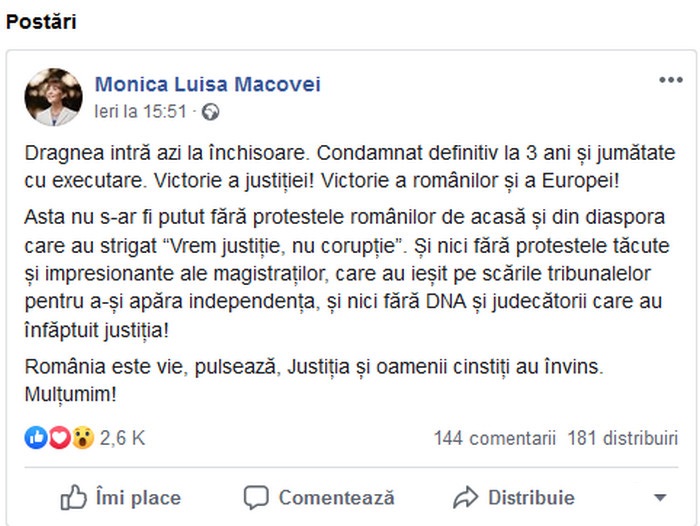The width and height of the screenshot is (700, 526).
Task: Open the post timestamp Ieri la 15:51
Action: (x=140, y=112)
